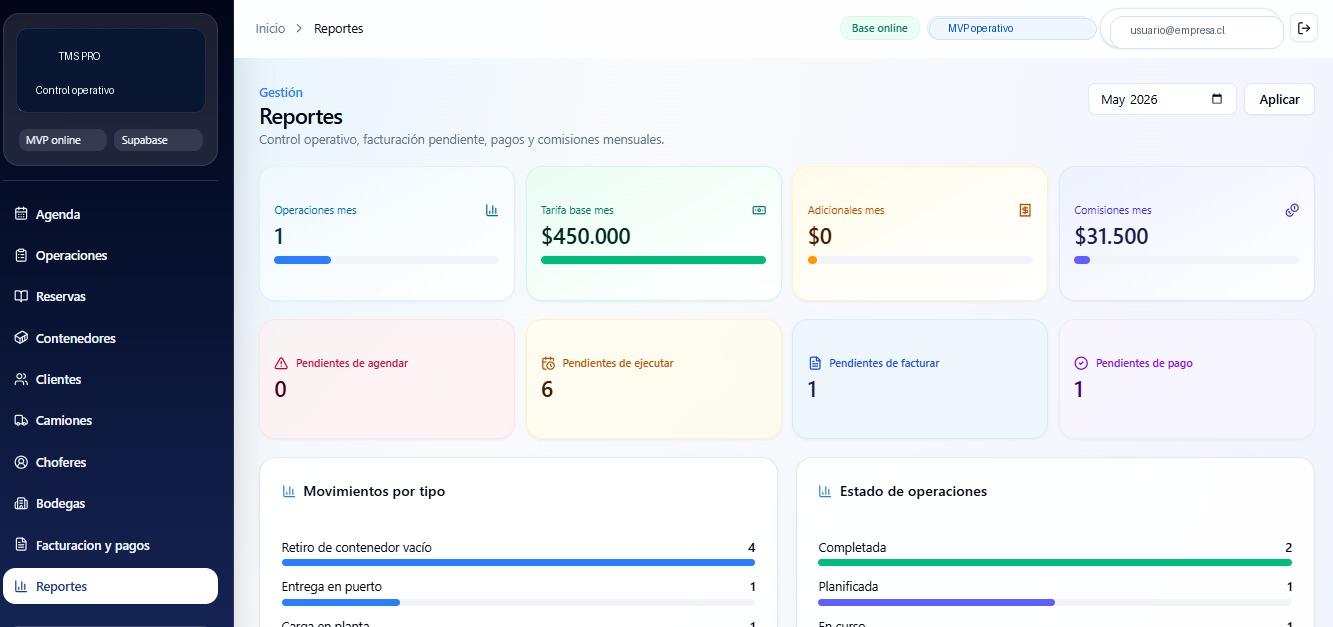Open the Choferes section
The width and height of the screenshot is (1333, 627).
110,462
